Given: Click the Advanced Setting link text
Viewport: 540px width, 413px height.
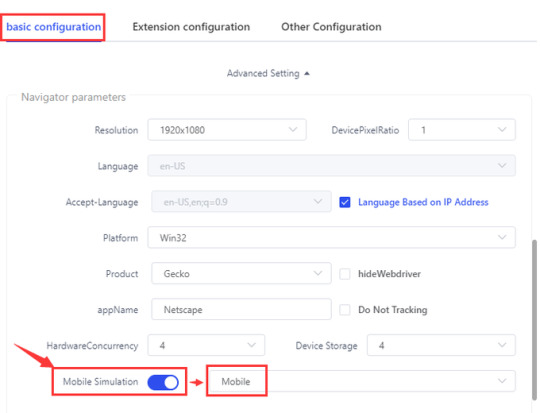Looking at the screenshot, I should [263, 73].
